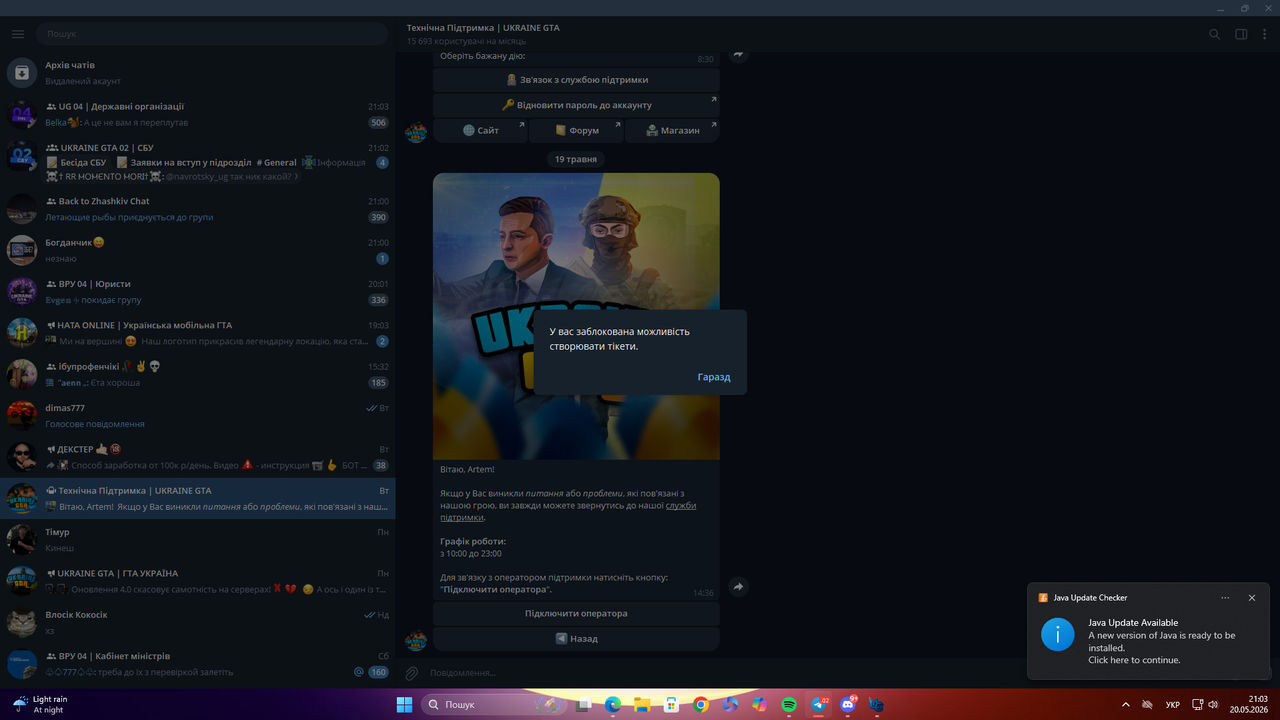Screen dimensions: 1280x720
Task: Open the forward arrow by the 8:30 message
Action: tap(738, 54)
